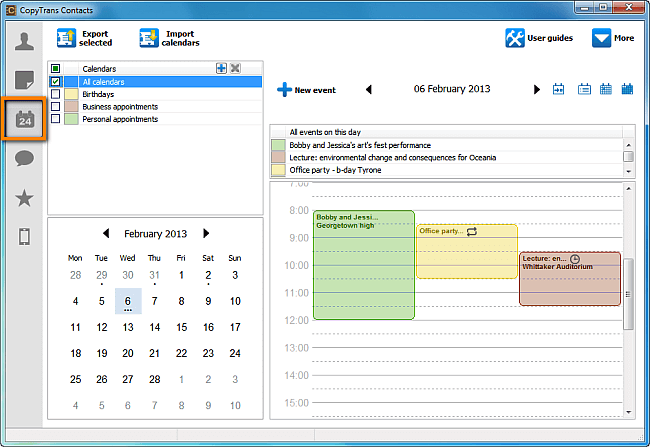Open the Notes sidebar icon
Screen dimensions: 650x447
24,80
